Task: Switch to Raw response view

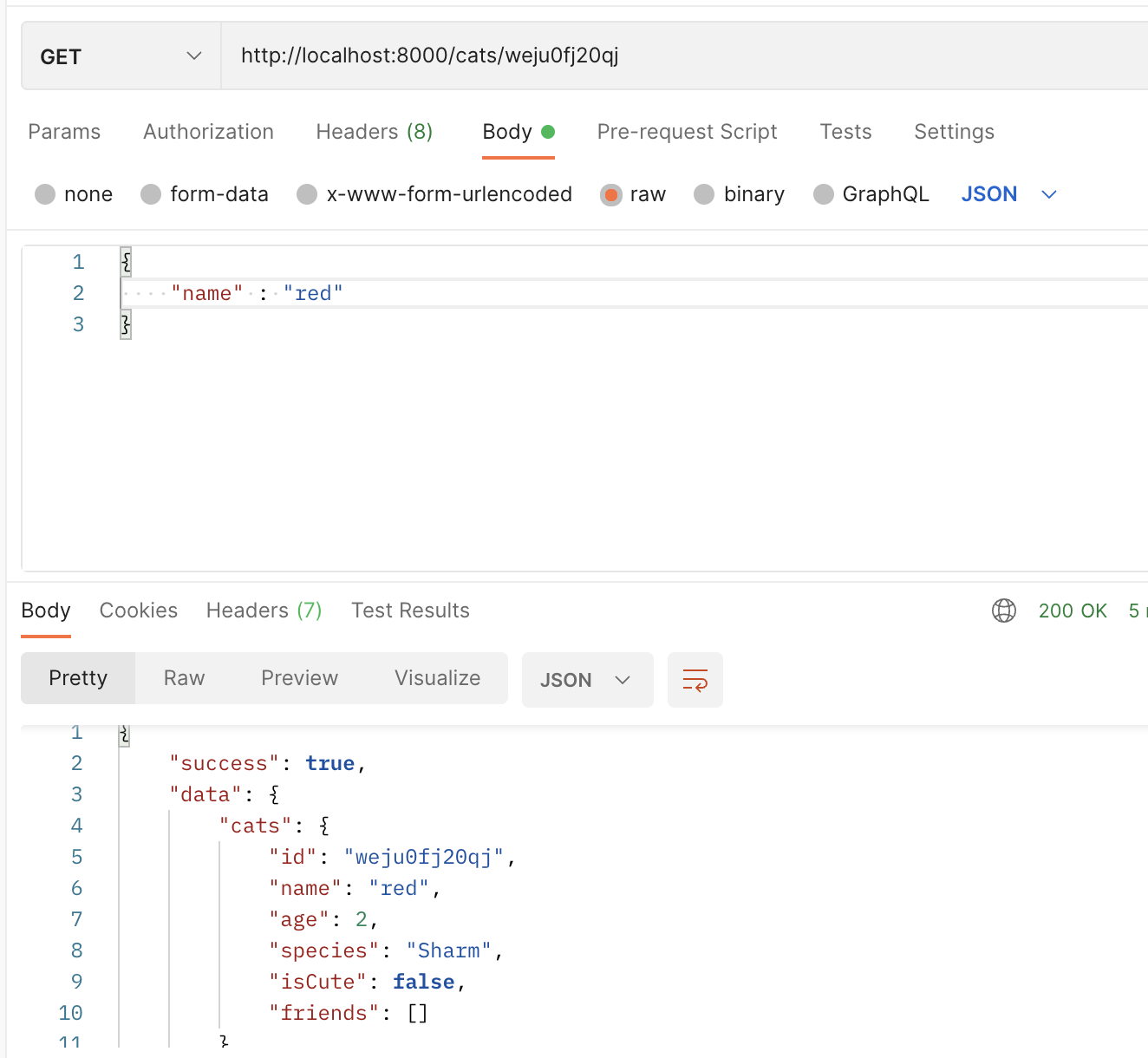Action: (184, 678)
